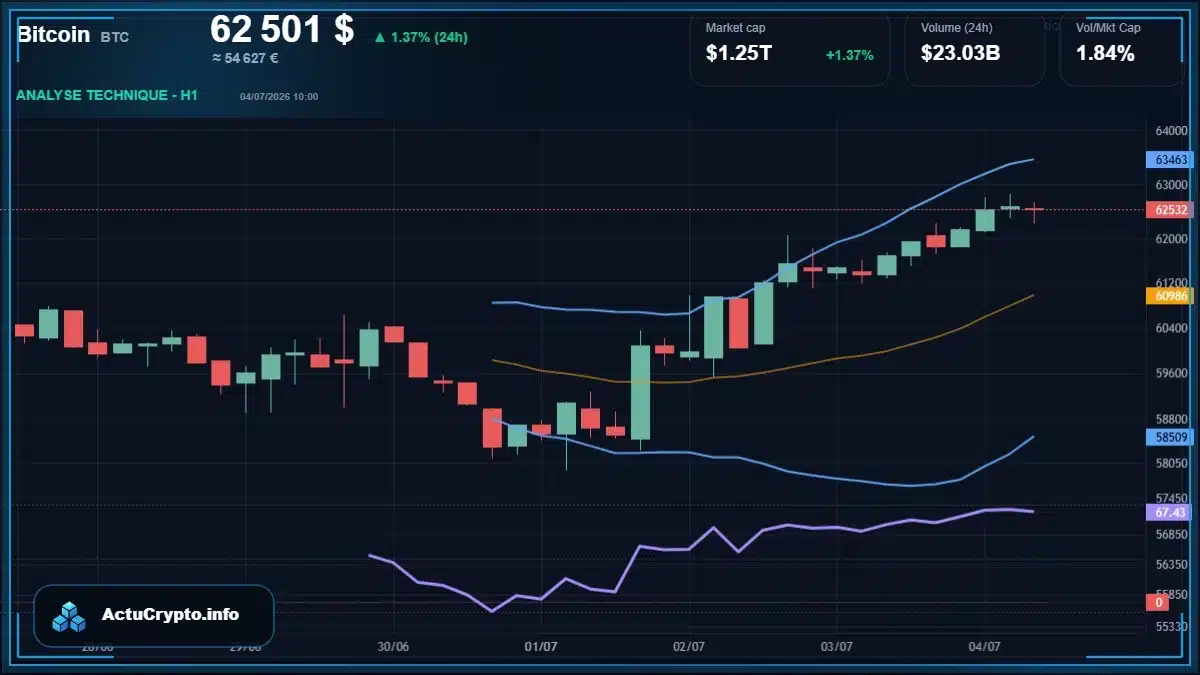Click the blue 58509 lower band tag
Viewport: 1200px width, 675px height.
pyautogui.click(x=1170, y=437)
